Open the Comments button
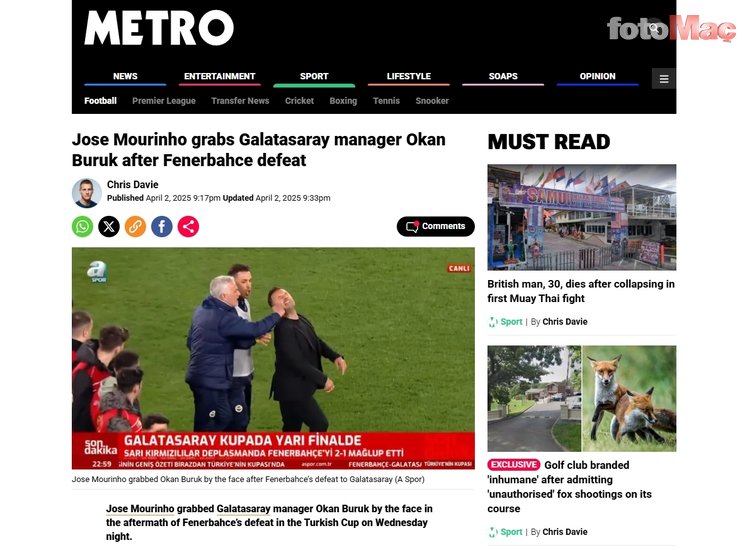The height and width of the screenshot is (550, 752). point(435,226)
